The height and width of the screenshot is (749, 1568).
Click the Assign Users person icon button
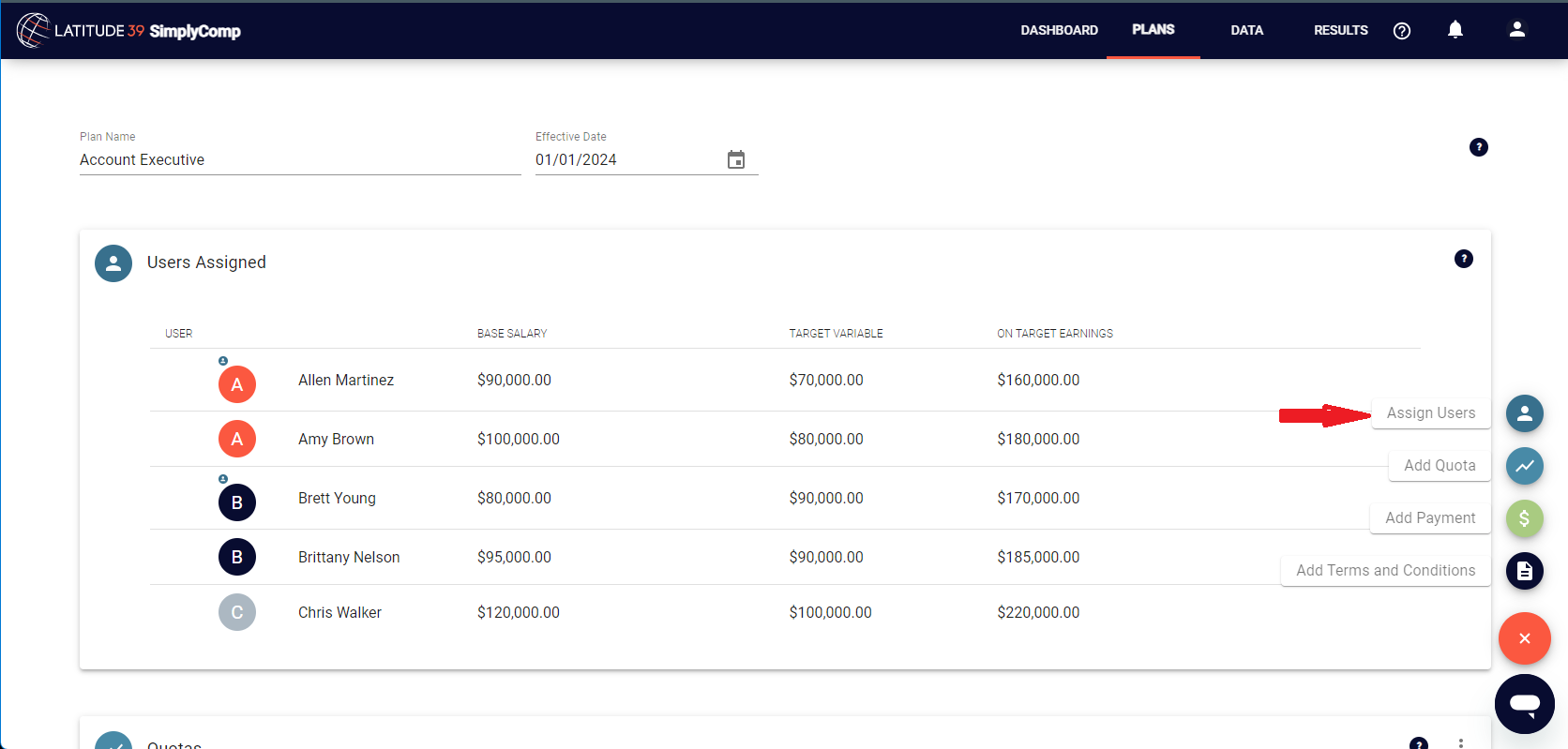click(1524, 413)
